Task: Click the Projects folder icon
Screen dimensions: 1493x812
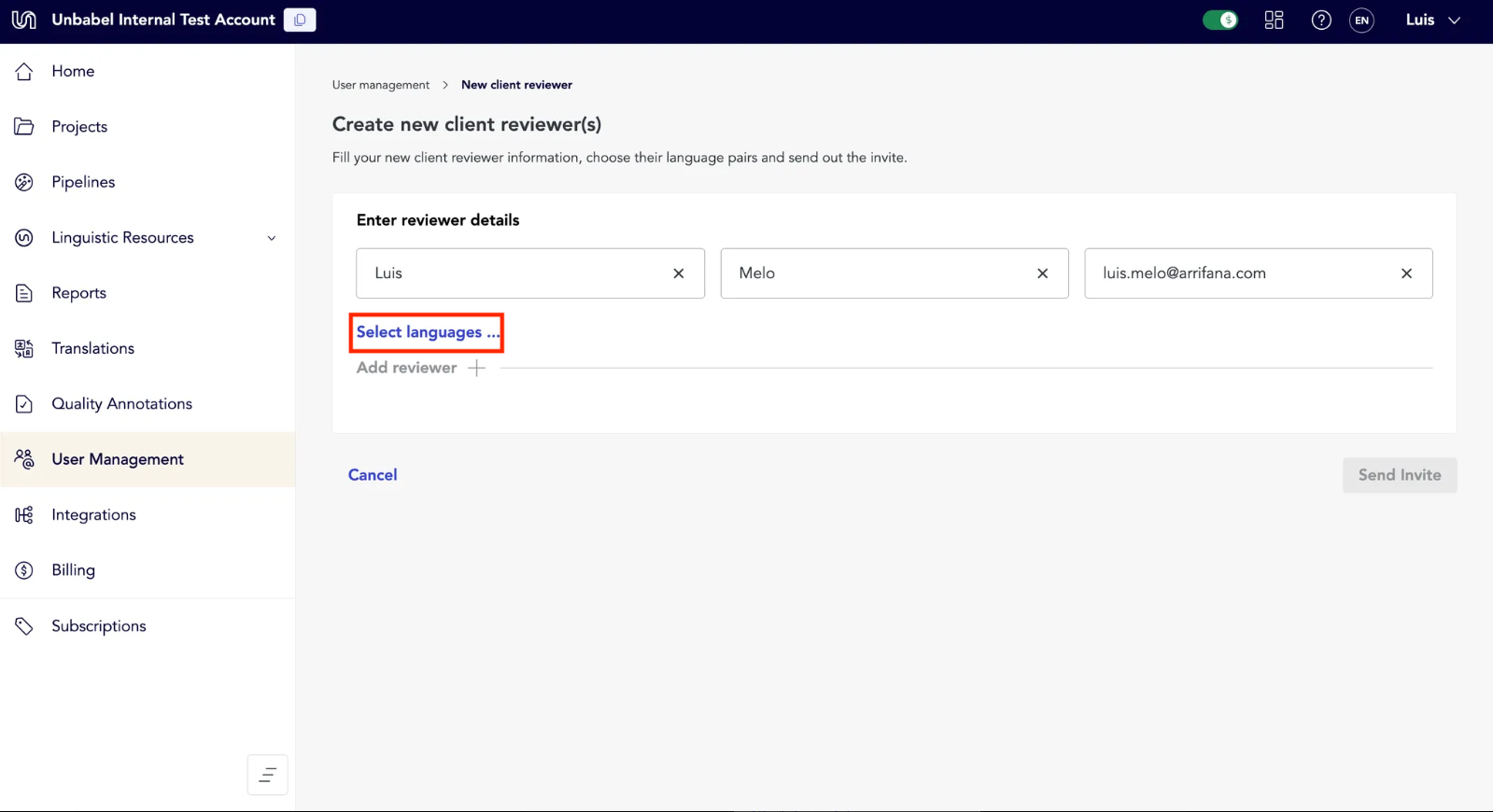Action: coord(24,126)
